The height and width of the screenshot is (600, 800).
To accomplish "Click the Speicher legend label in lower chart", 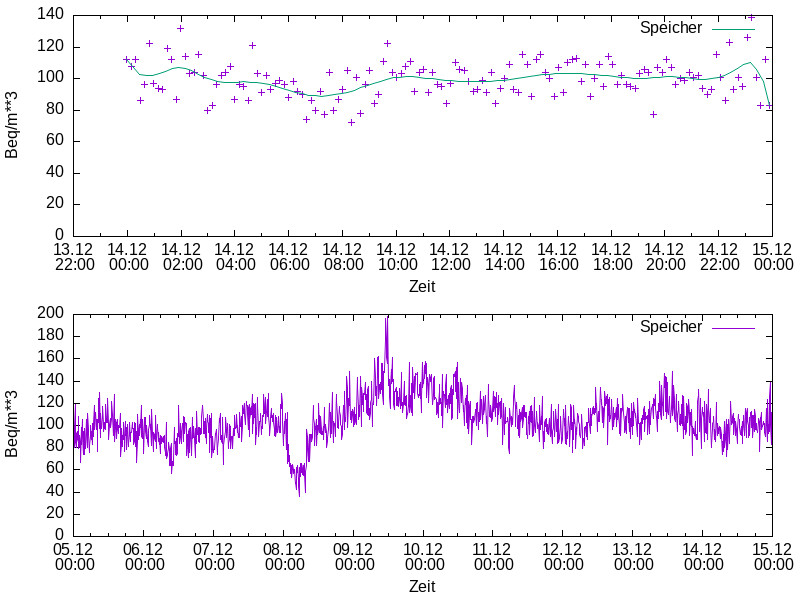I will 670,326.
